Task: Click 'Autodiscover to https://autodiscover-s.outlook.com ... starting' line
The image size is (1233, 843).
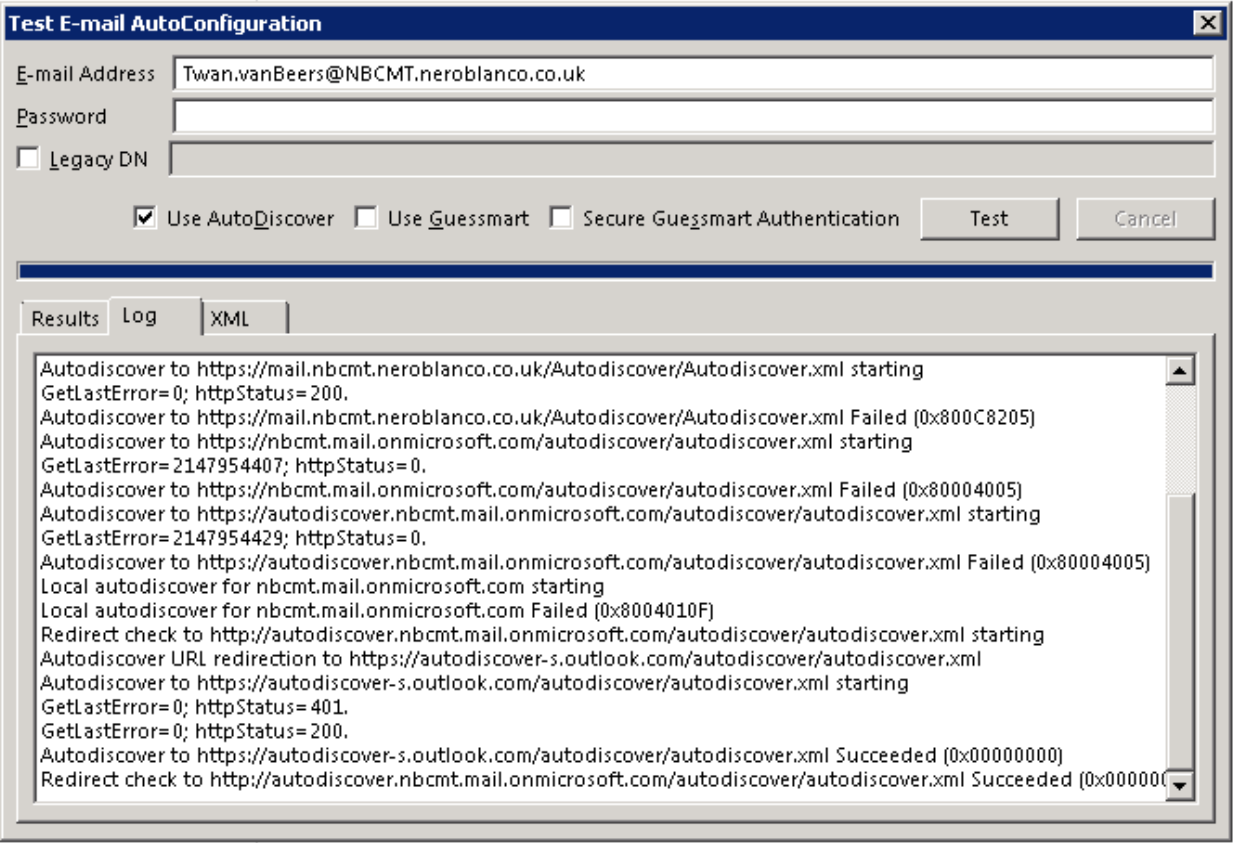Action: click(474, 682)
